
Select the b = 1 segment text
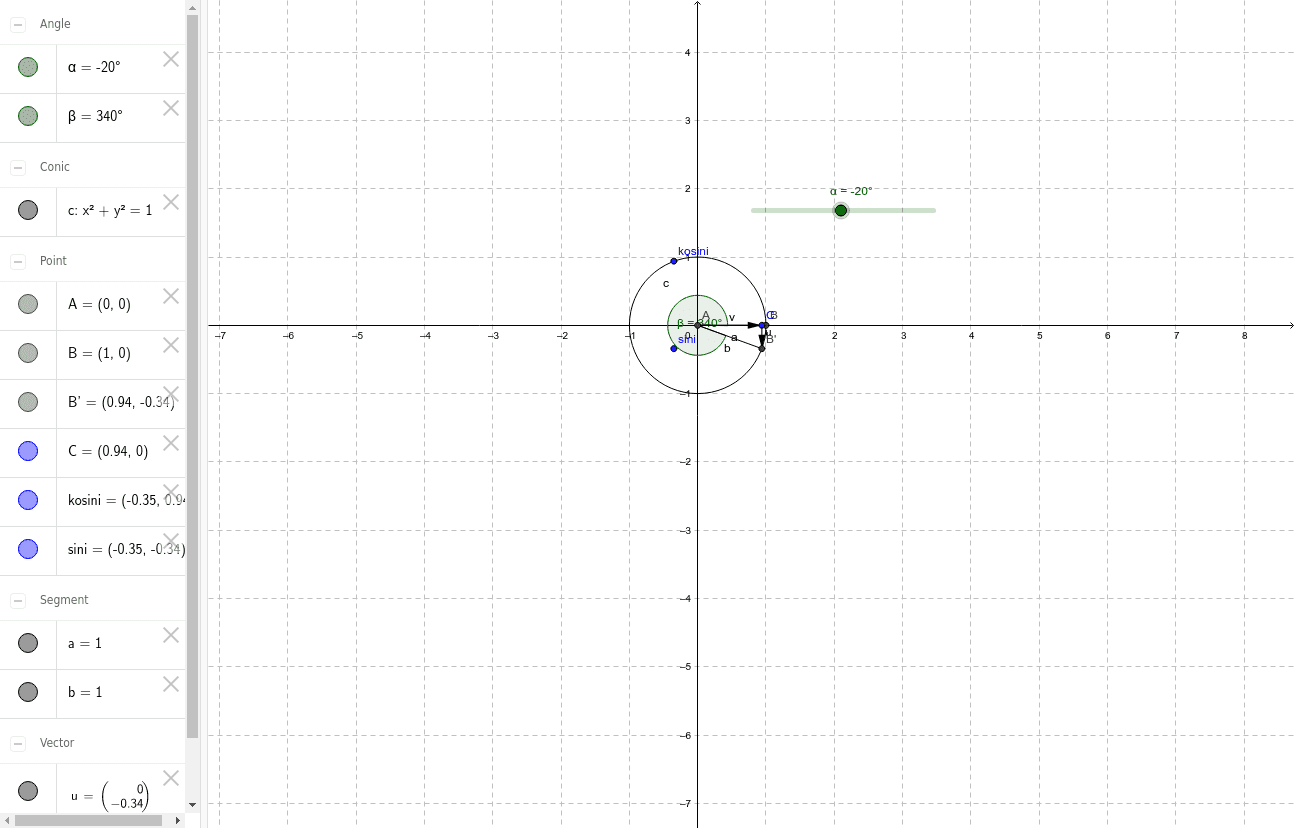(85, 692)
